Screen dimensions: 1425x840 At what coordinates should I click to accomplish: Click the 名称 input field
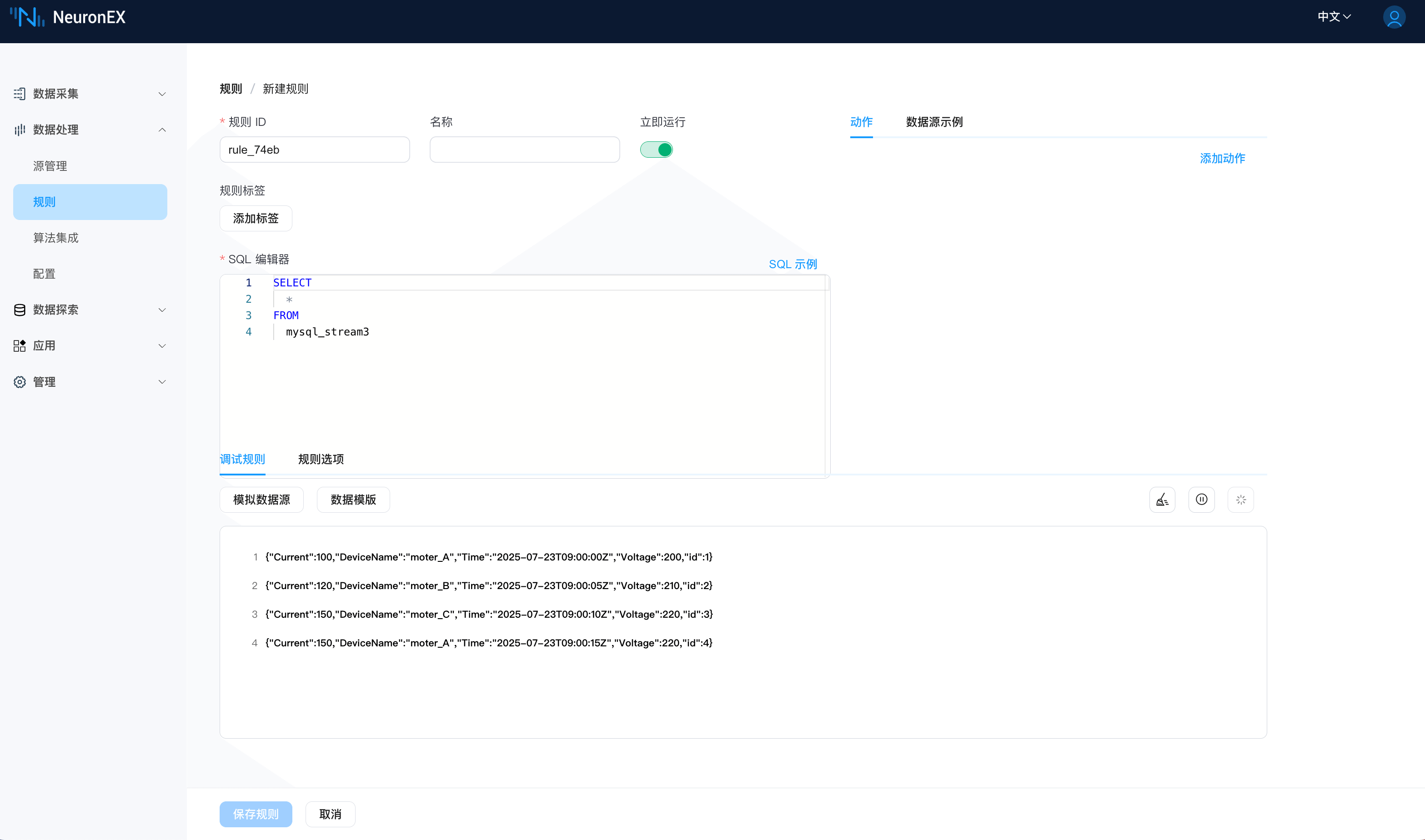[524, 149]
